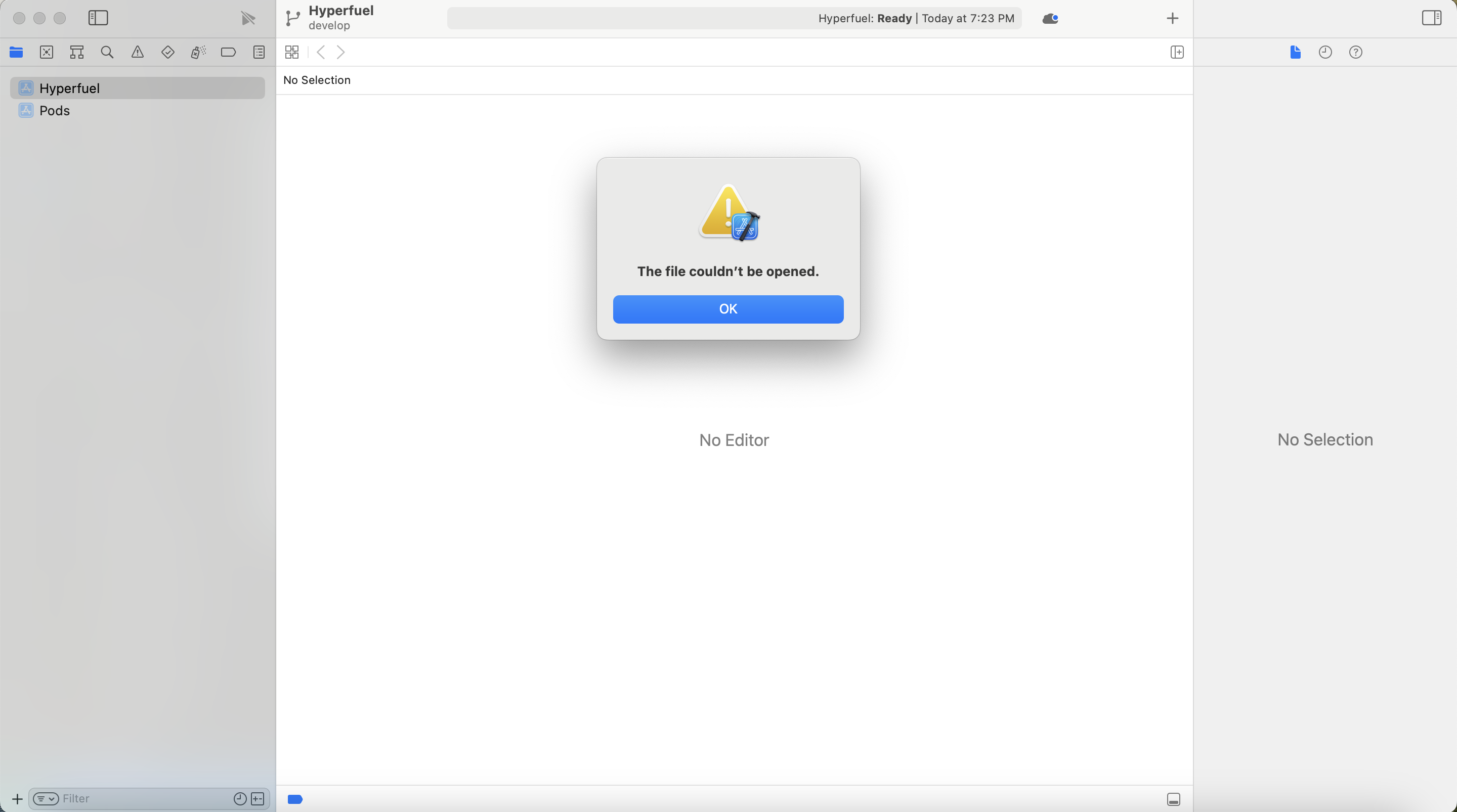Open the Project navigator folder tab
The height and width of the screenshot is (812, 1457).
[16, 53]
